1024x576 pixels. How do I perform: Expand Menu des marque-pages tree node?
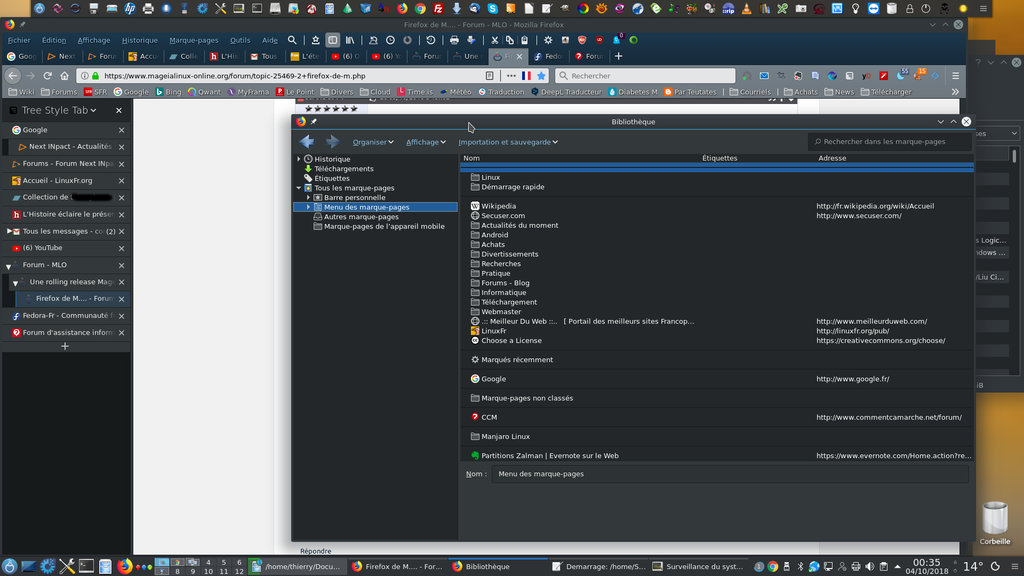click(309, 207)
